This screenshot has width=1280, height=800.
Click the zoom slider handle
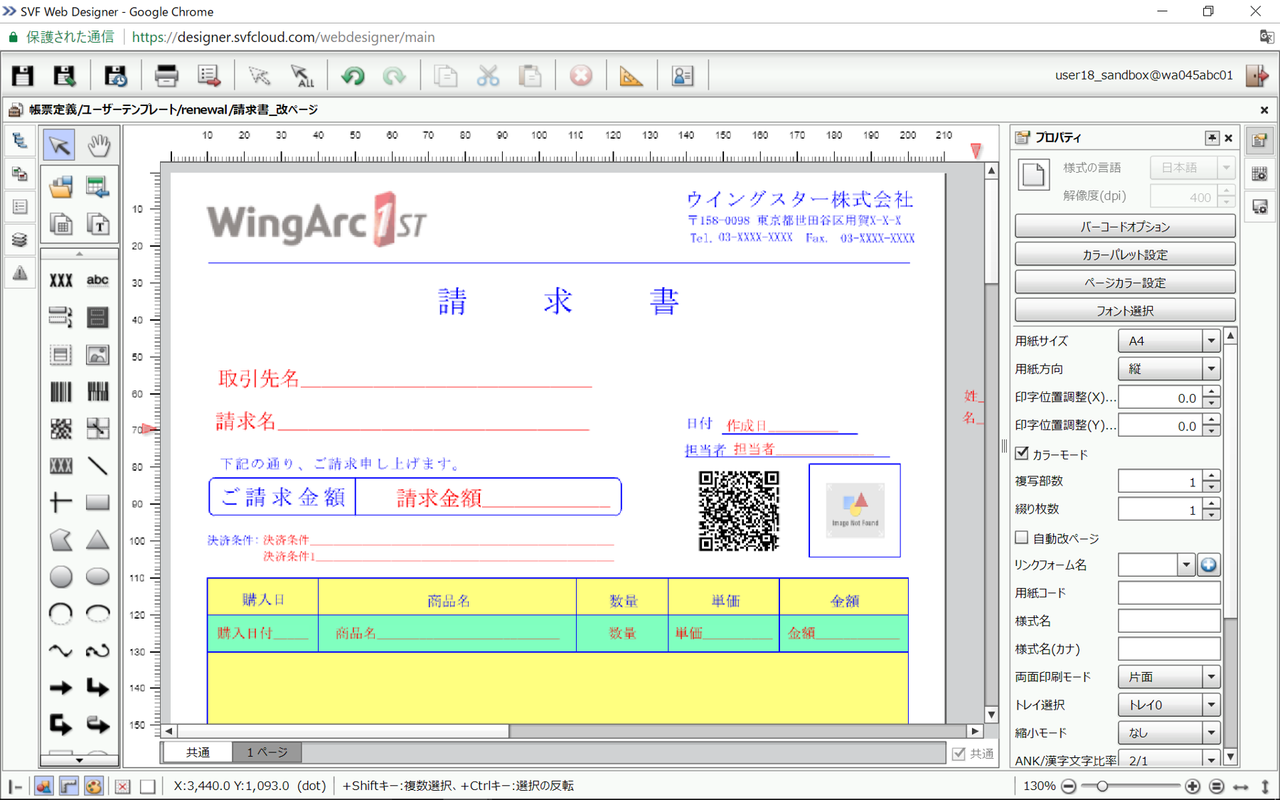pyautogui.click(x=1100, y=786)
